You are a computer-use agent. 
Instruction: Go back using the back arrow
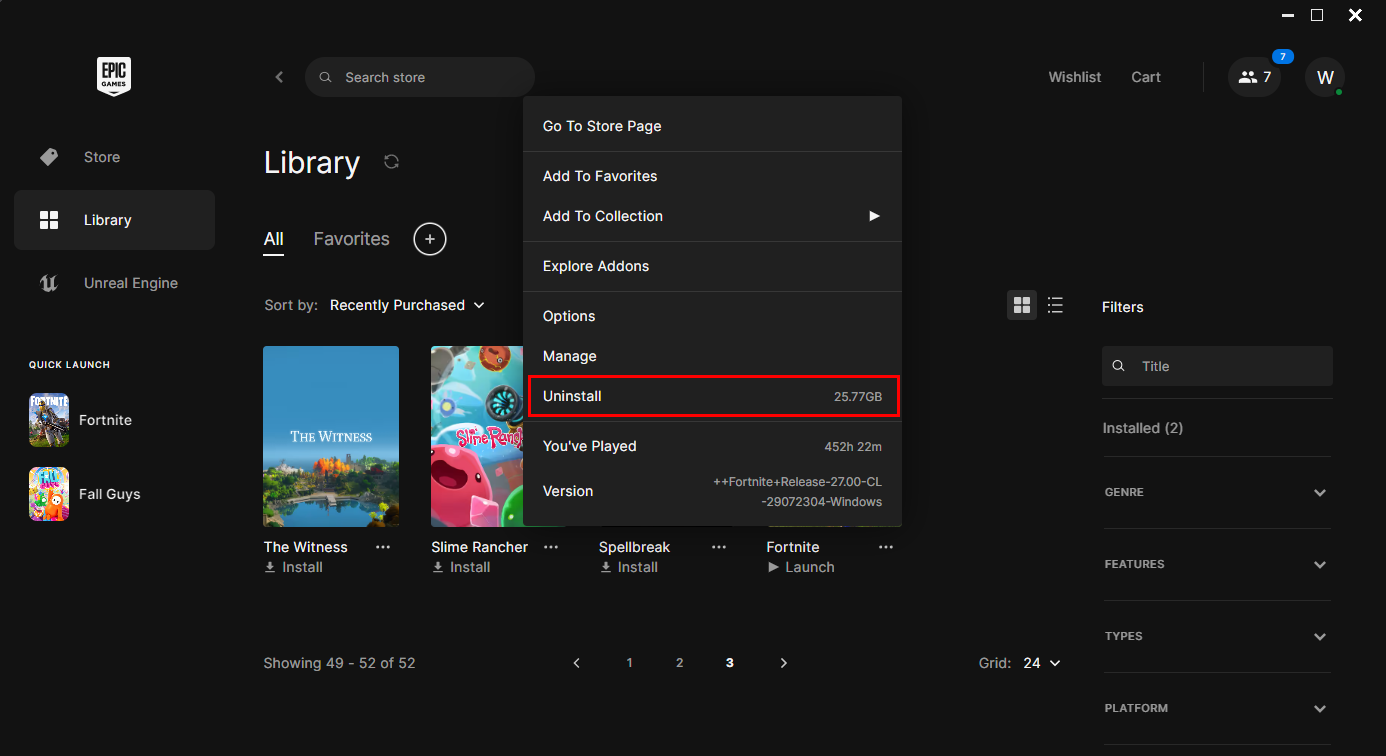(279, 77)
